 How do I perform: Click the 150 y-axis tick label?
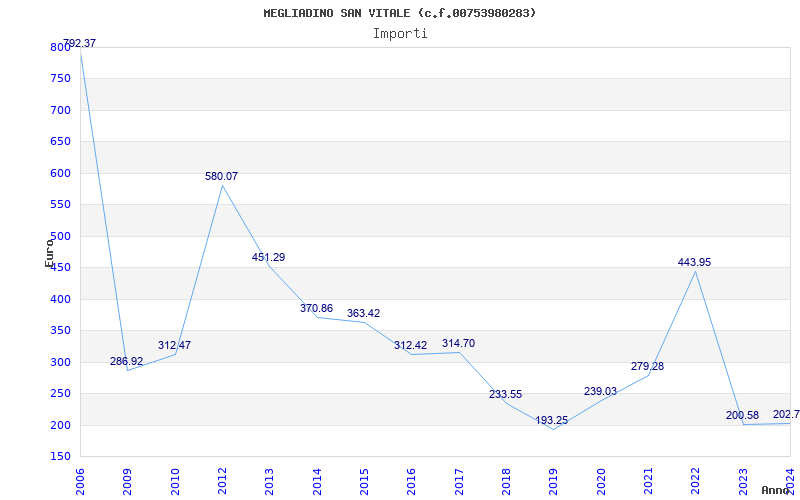[x=60, y=457]
